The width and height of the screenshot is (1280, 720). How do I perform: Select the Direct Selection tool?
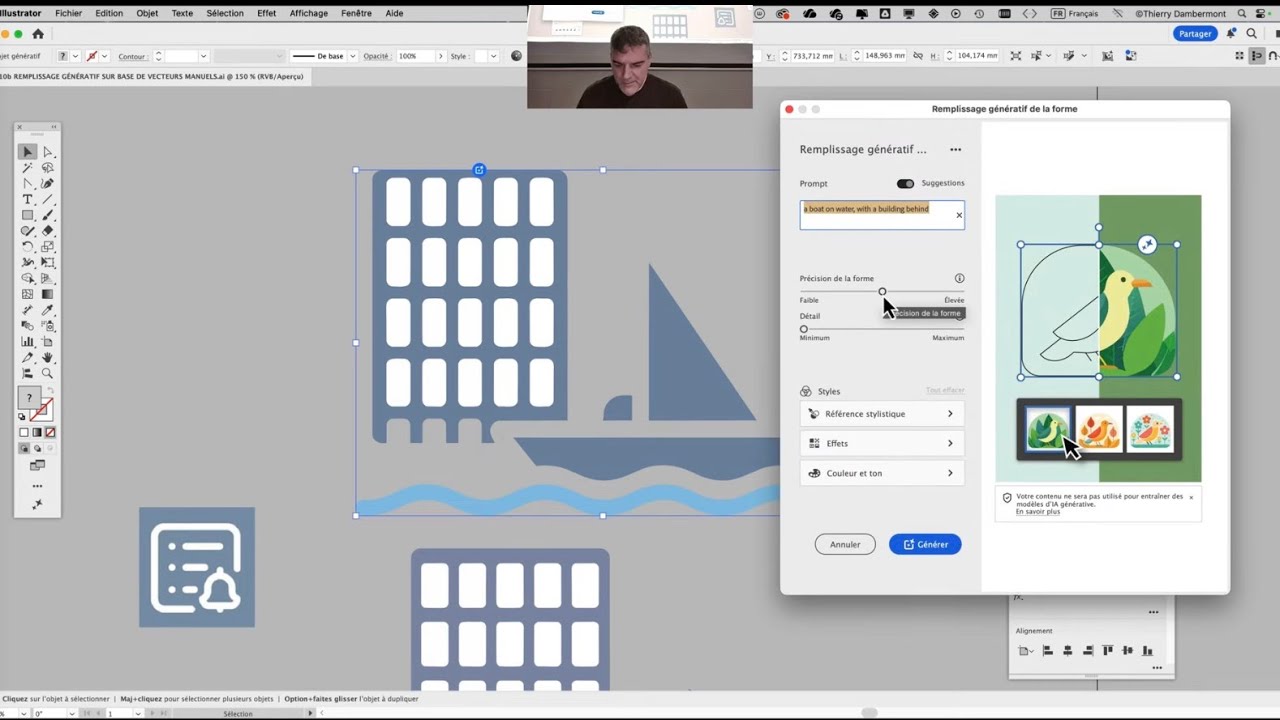click(x=47, y=152)
